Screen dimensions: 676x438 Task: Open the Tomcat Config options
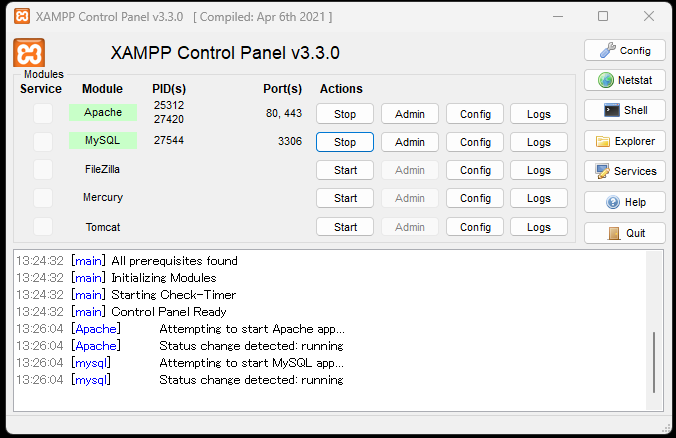click(x=475, y=227)
